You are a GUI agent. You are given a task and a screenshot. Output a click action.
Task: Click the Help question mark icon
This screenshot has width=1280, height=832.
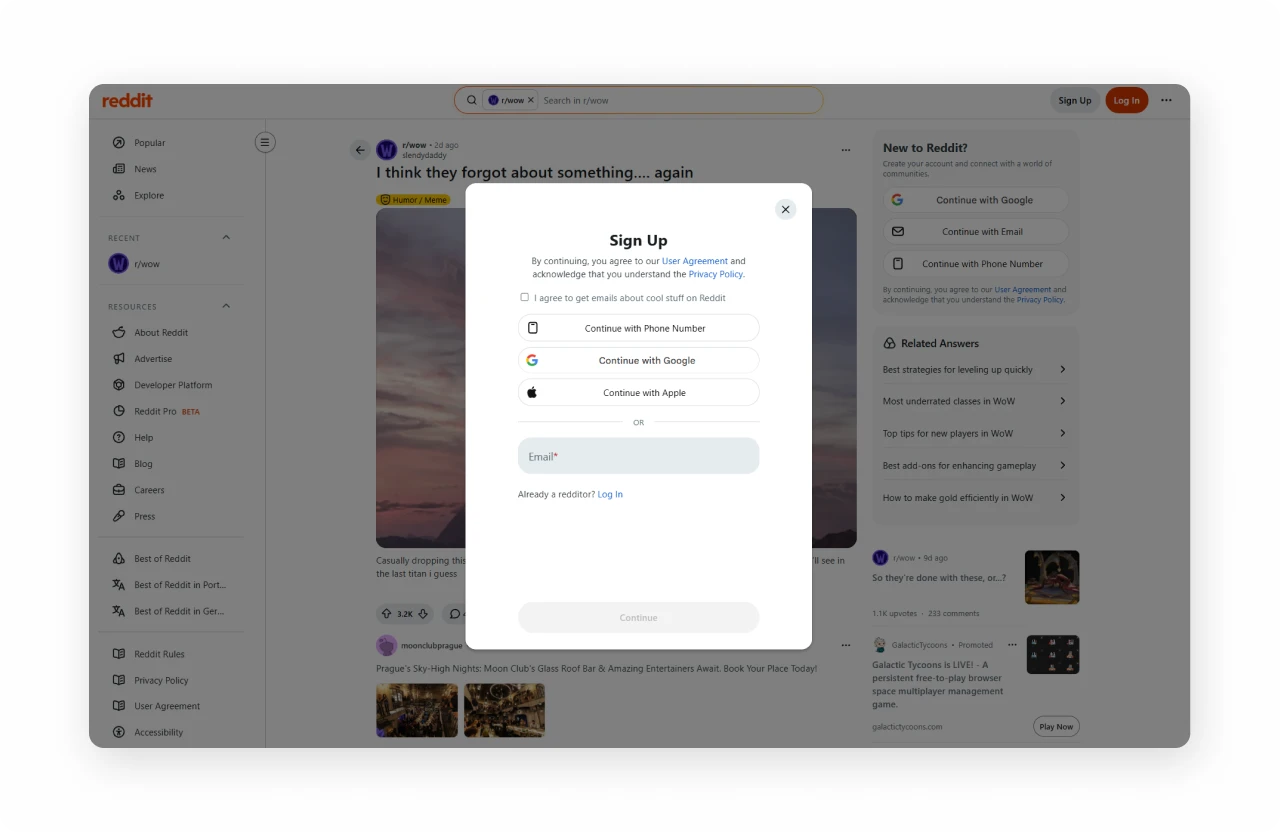pyautogui.click(x=119, y=437)
